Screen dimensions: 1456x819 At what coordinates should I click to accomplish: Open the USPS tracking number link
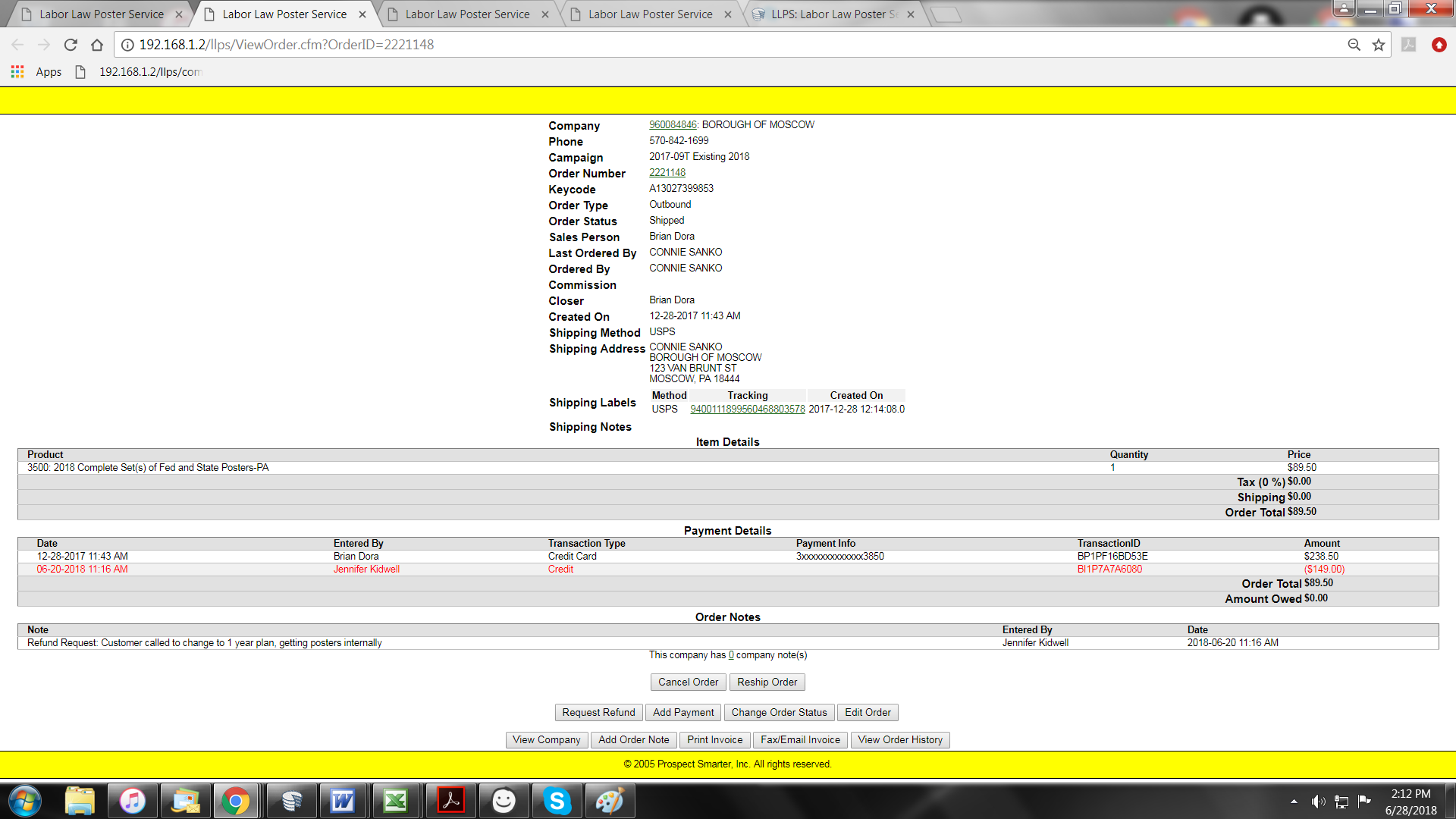[747, 409]
